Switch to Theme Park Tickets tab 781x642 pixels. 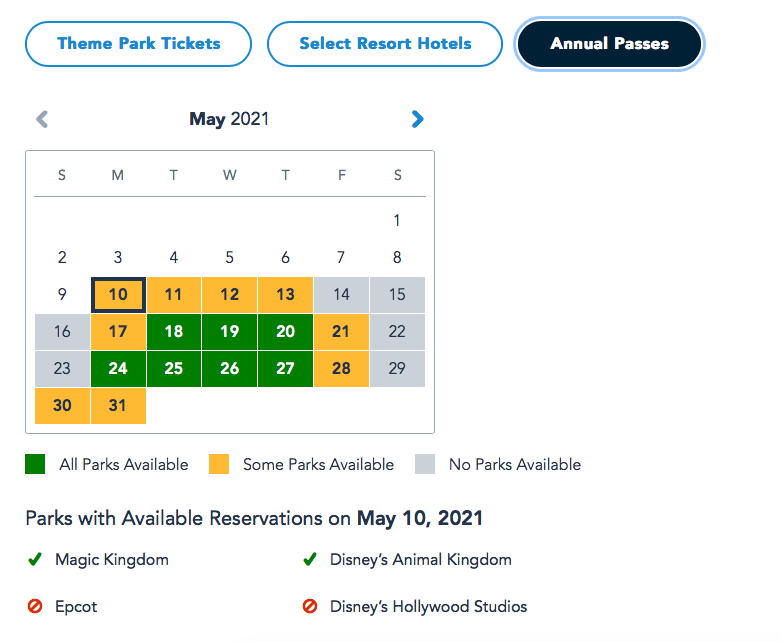[138, 44]
